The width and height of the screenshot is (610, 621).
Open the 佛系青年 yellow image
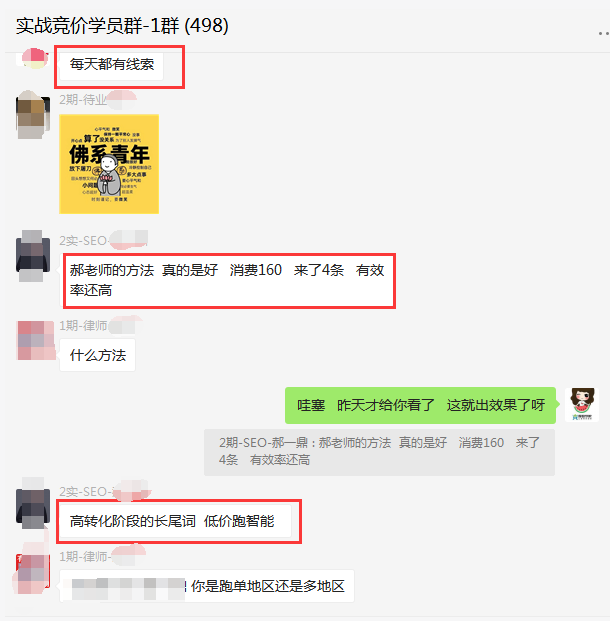click(x=109, y=164)
